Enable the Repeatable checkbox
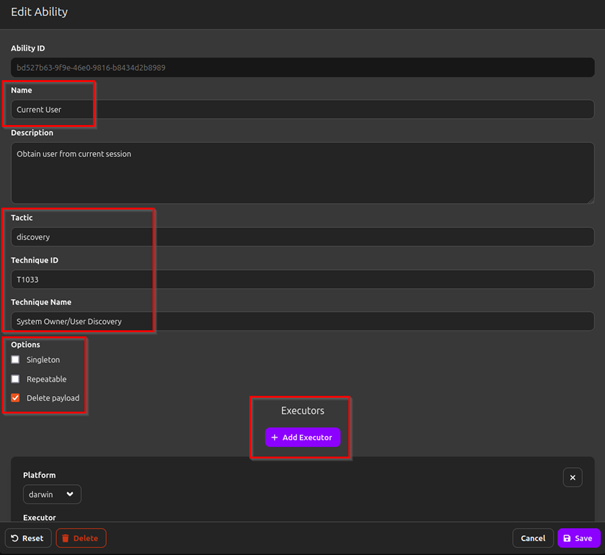605x555 pixels. pos(15,379)
